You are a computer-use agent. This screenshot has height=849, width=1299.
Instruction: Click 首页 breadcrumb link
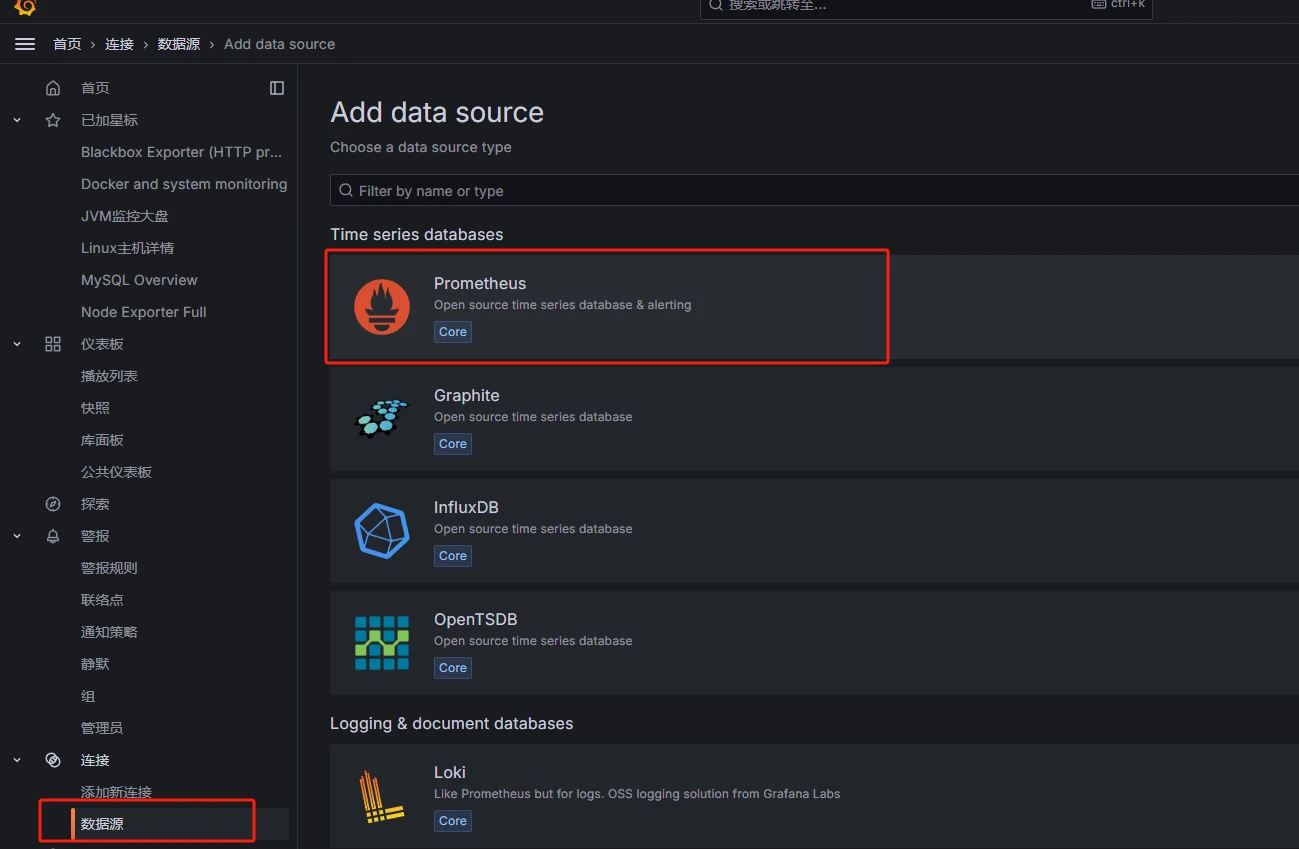point(67,44)
